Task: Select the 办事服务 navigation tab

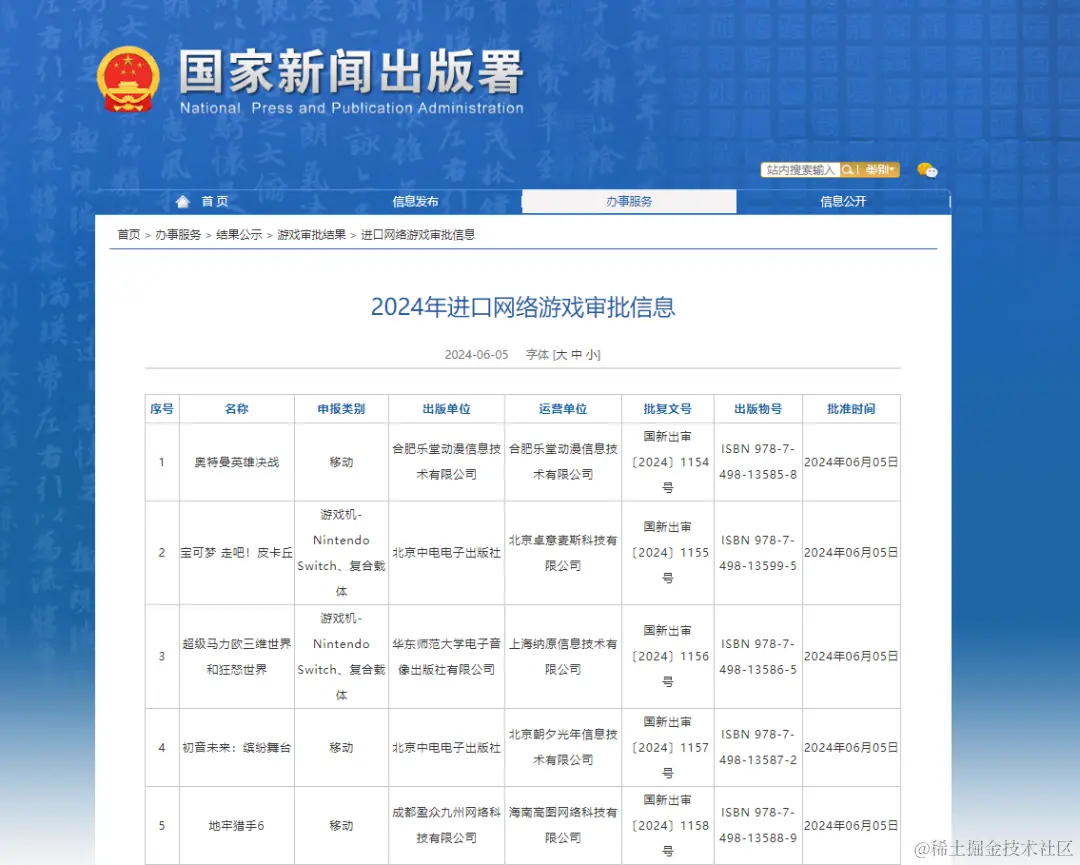Action: (629, 201)
